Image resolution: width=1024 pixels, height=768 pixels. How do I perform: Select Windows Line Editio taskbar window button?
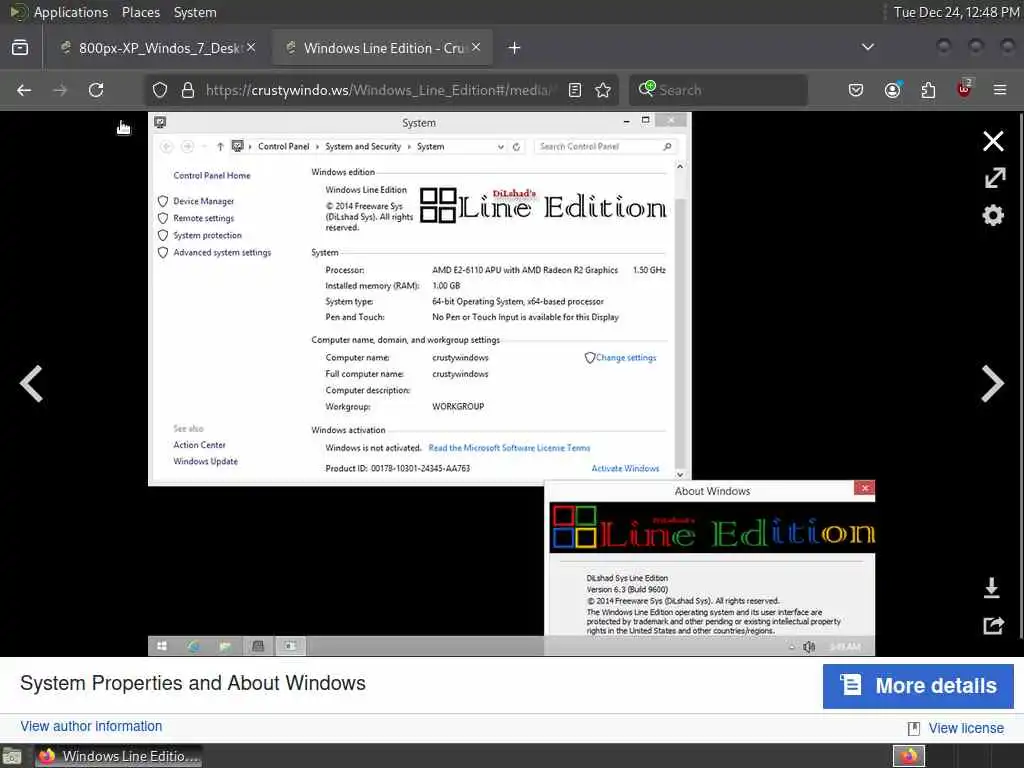[119, 756]
